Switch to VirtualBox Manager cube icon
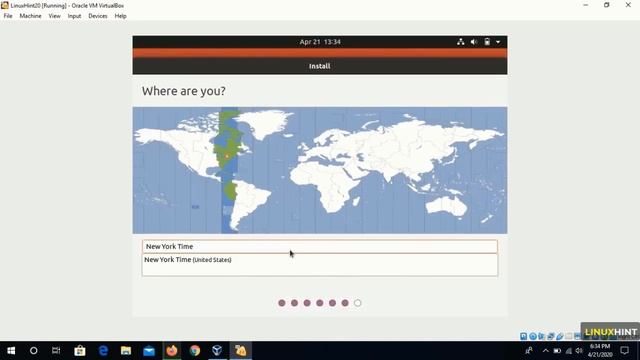 (x=217, y=351)
